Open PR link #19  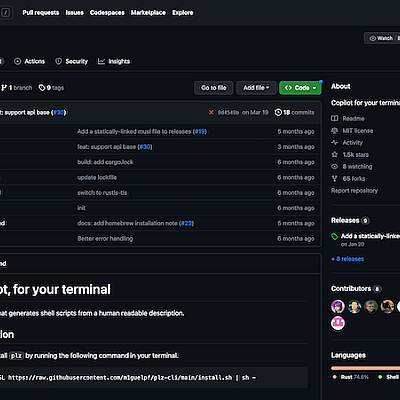pos(200,132)
